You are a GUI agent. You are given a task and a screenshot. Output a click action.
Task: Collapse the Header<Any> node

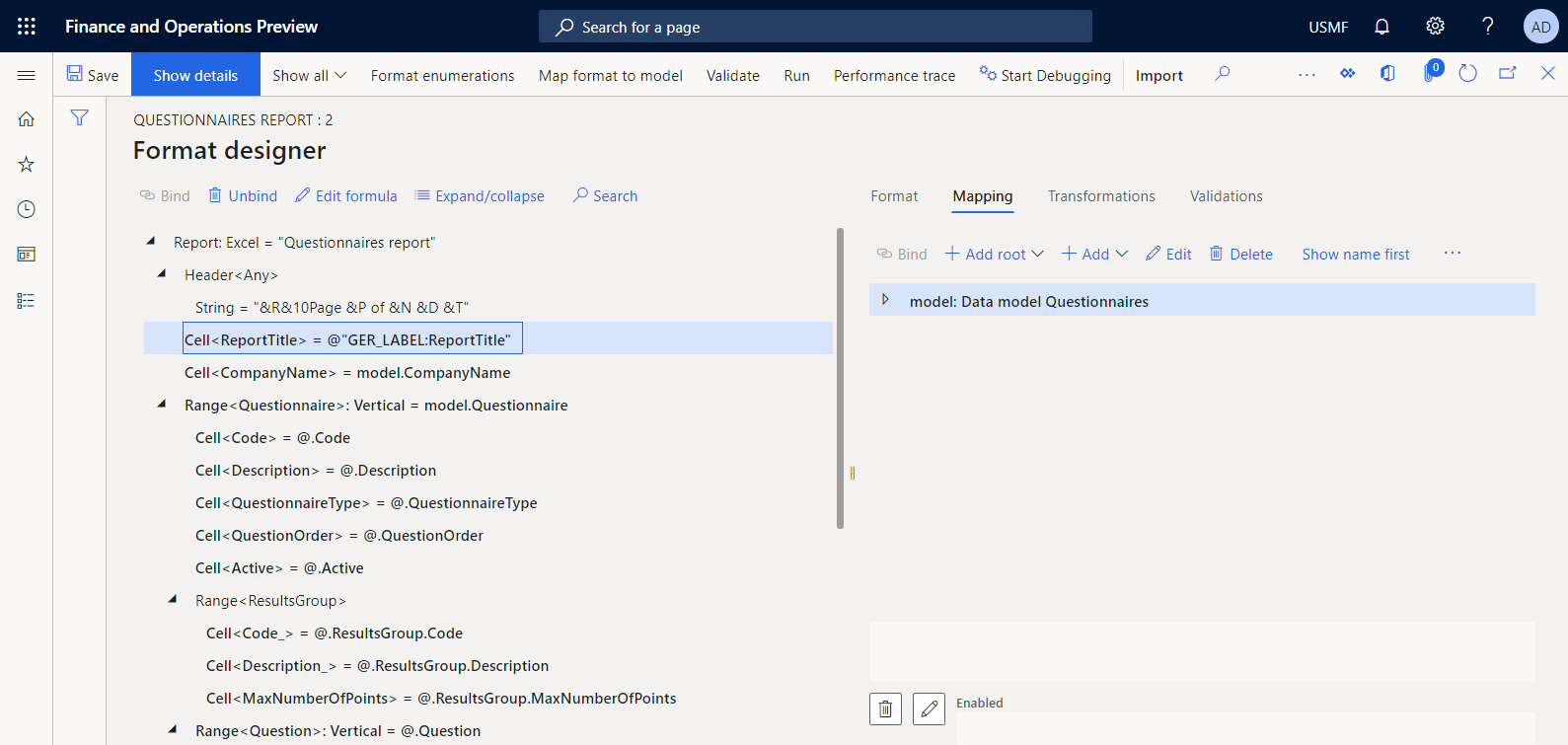tap(162, 273)
